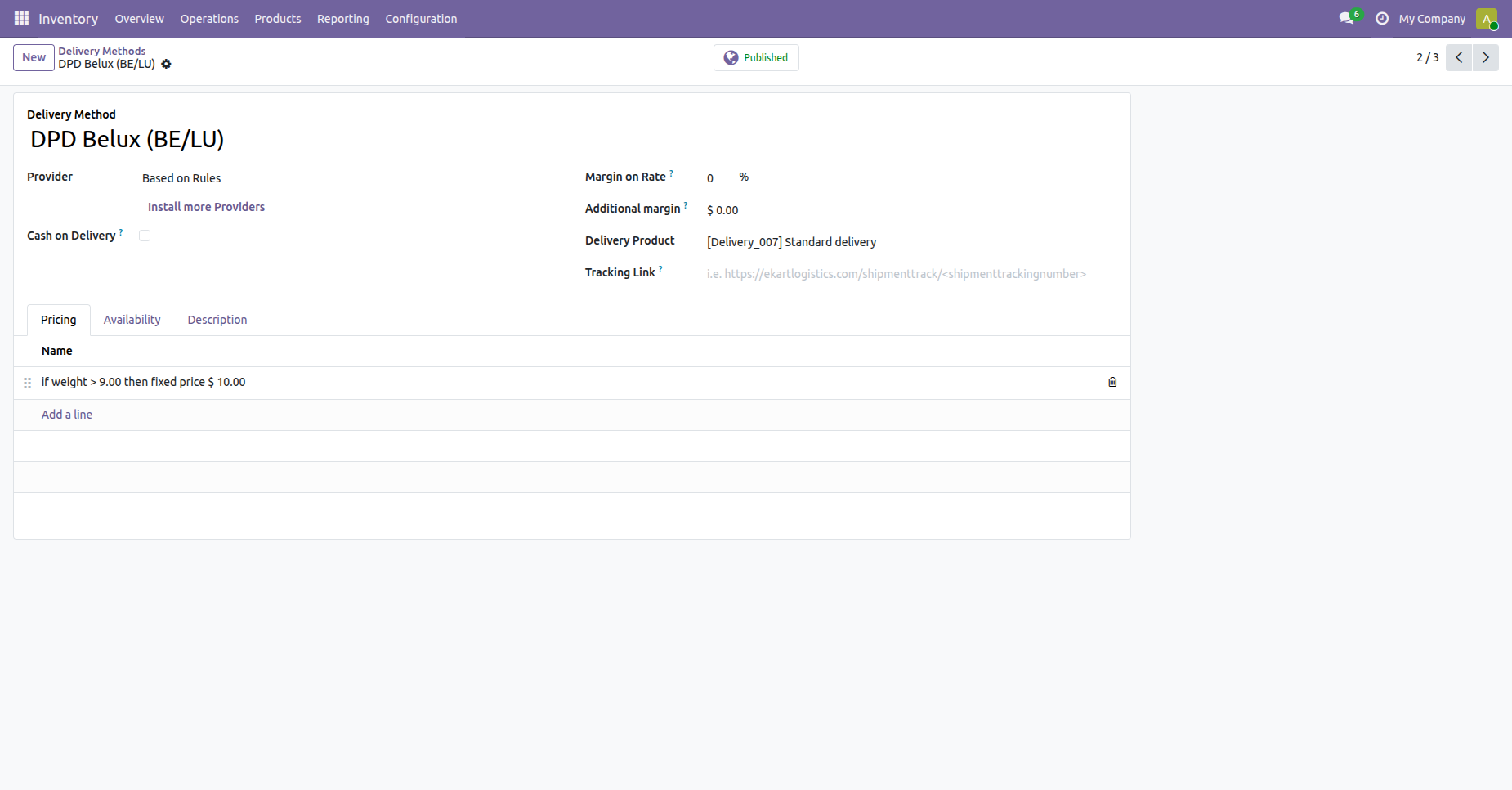The height and width of the screenshot is (790, 1512).
Task: Toggle the Cash on Delivery checkbox
Action: point(145,236)
